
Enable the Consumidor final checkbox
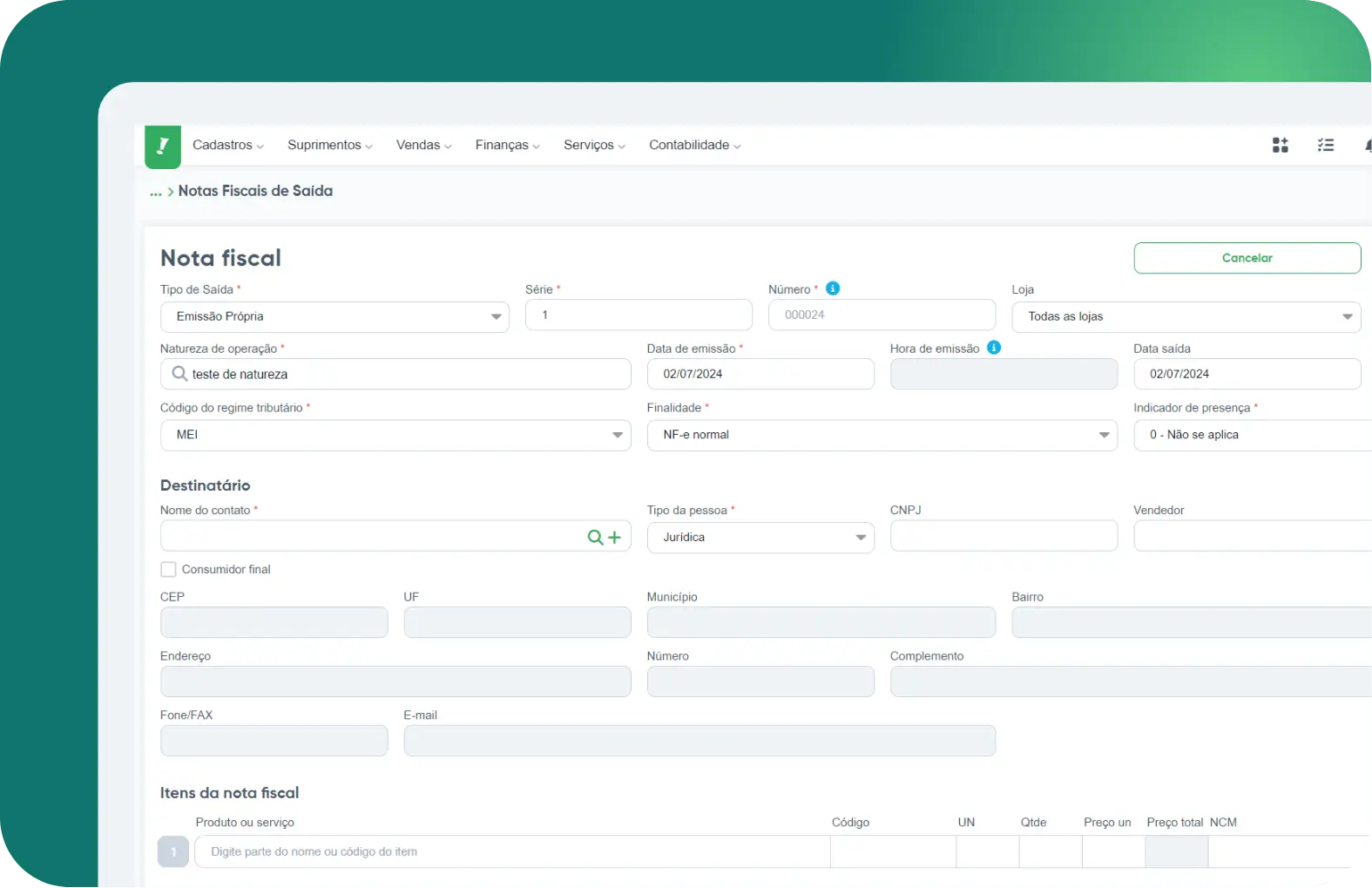[x=169, y=569]
